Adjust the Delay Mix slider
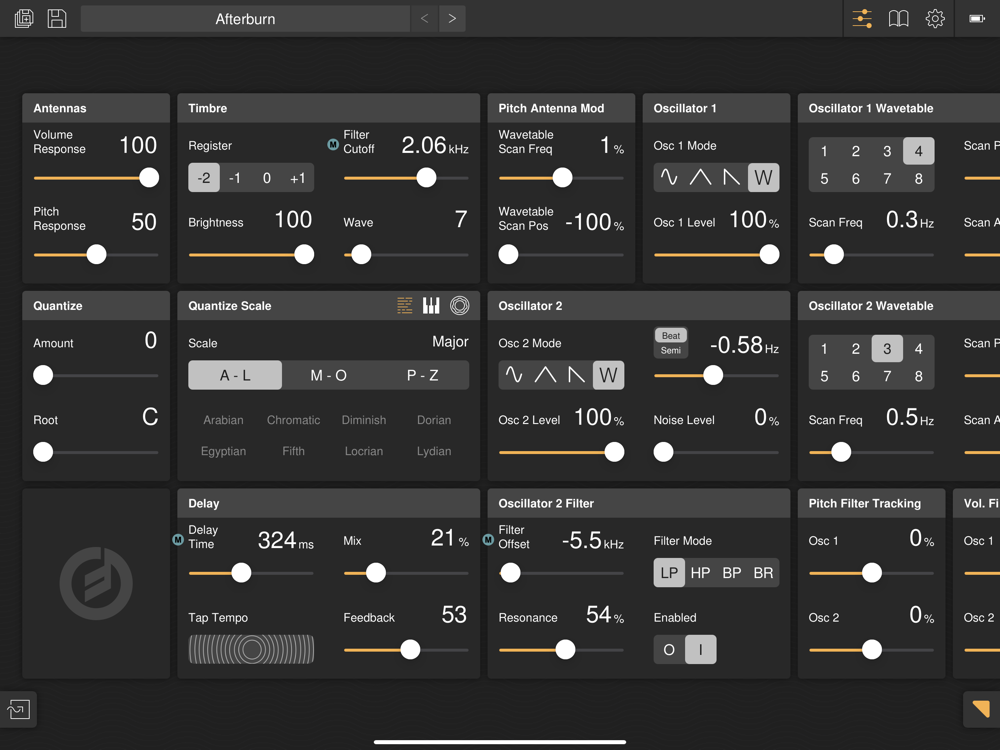The width and height of the screenshot is (1000, 750). [x=406, y=573]
